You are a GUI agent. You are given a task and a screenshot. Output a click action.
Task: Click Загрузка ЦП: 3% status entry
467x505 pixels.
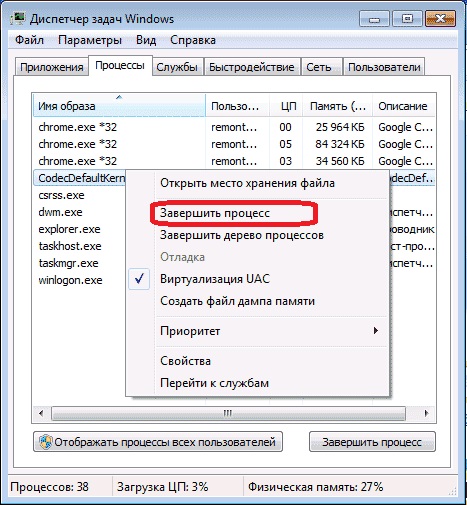coord(162,487)
